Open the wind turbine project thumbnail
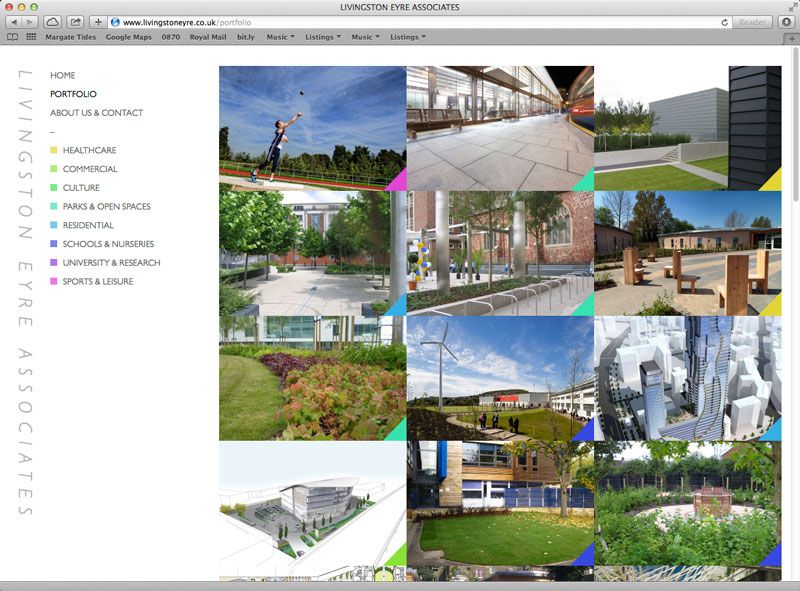This screenshot has height=591, width=800. point(500,378)
